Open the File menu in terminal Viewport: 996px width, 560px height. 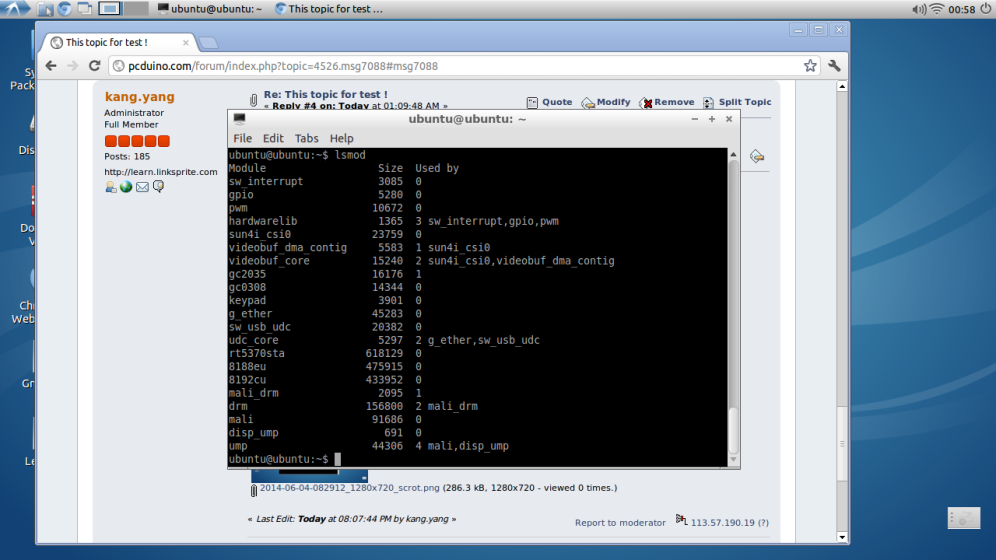pyautogui.click(x=242, y=138)
